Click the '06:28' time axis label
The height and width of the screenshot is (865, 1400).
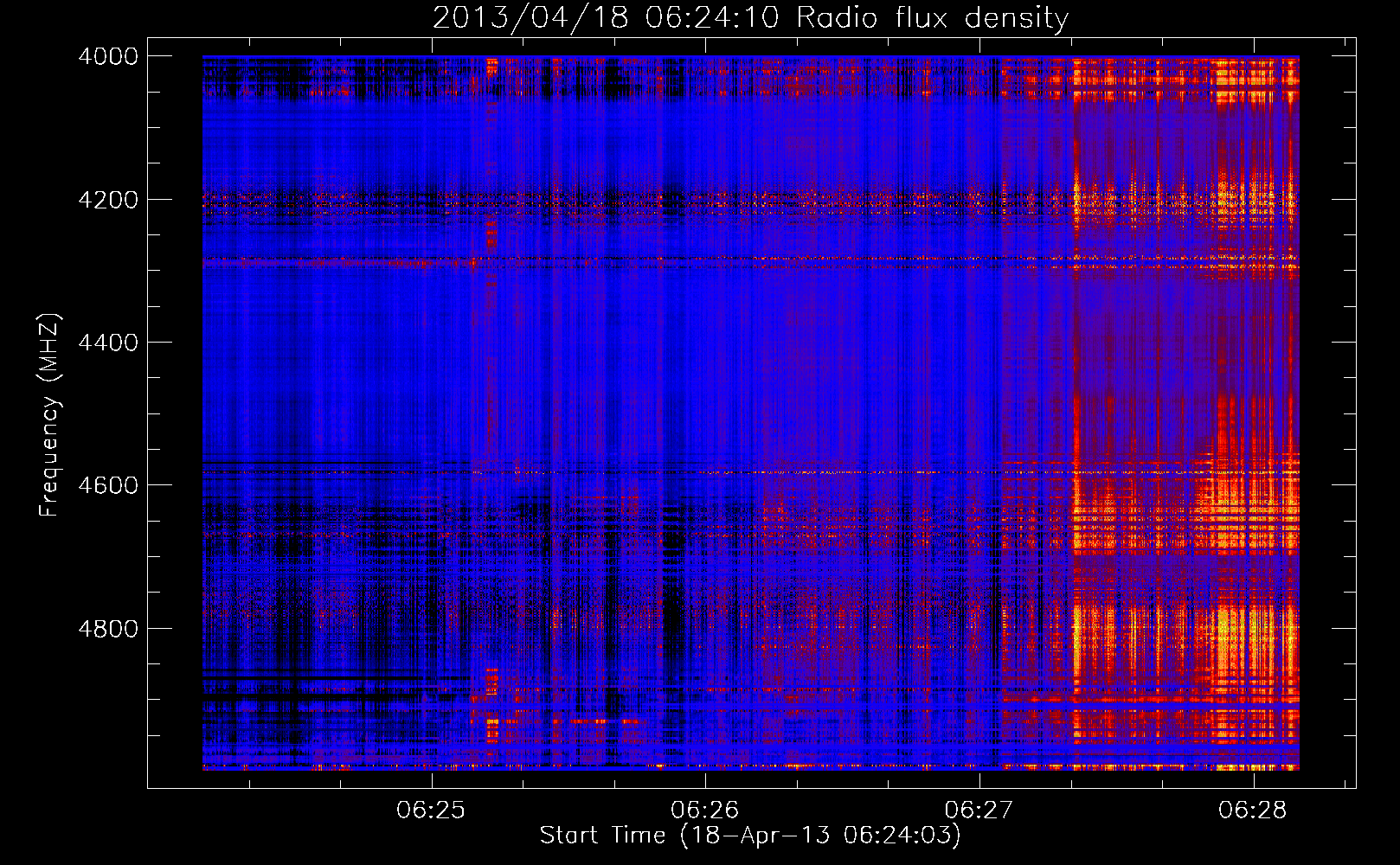(1253, 811)
